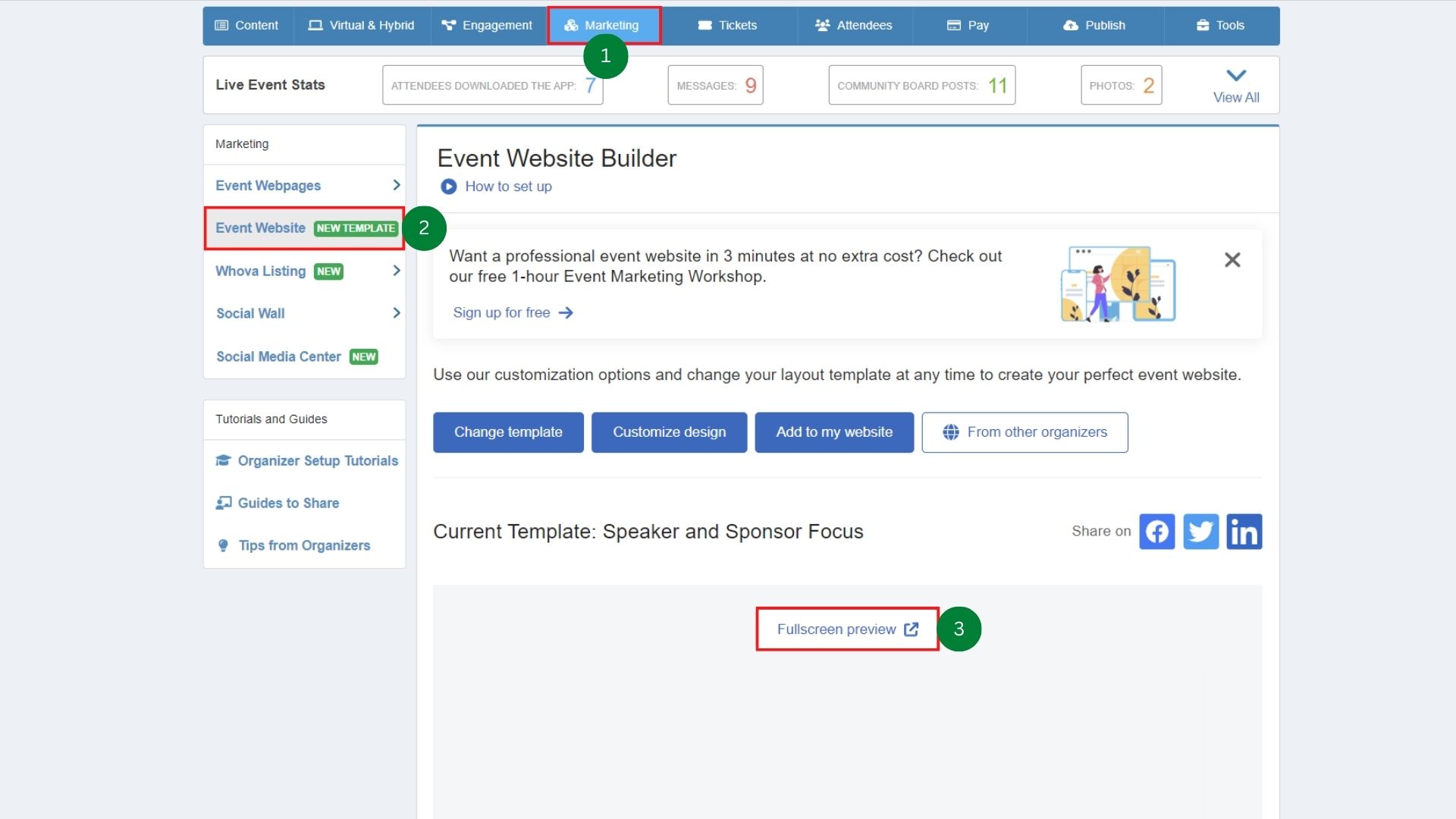Expand Event Webpages in the sidebar
The height and width of the screenshot is (819, 1456).
tap(396, 185)
